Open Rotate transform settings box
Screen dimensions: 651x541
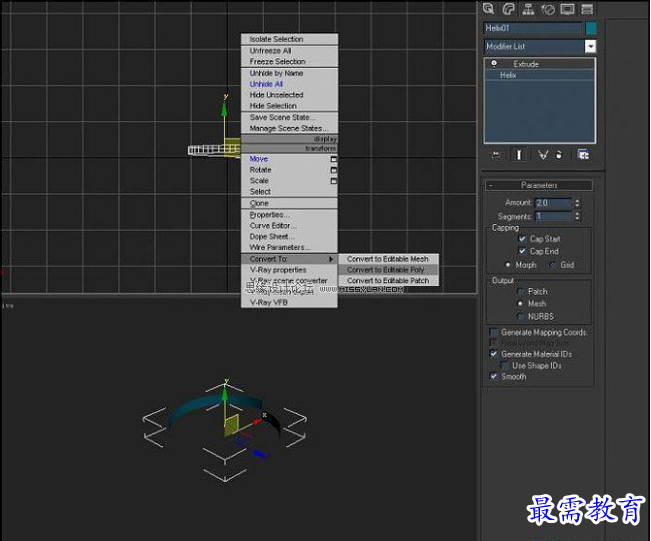click(333, 170)
